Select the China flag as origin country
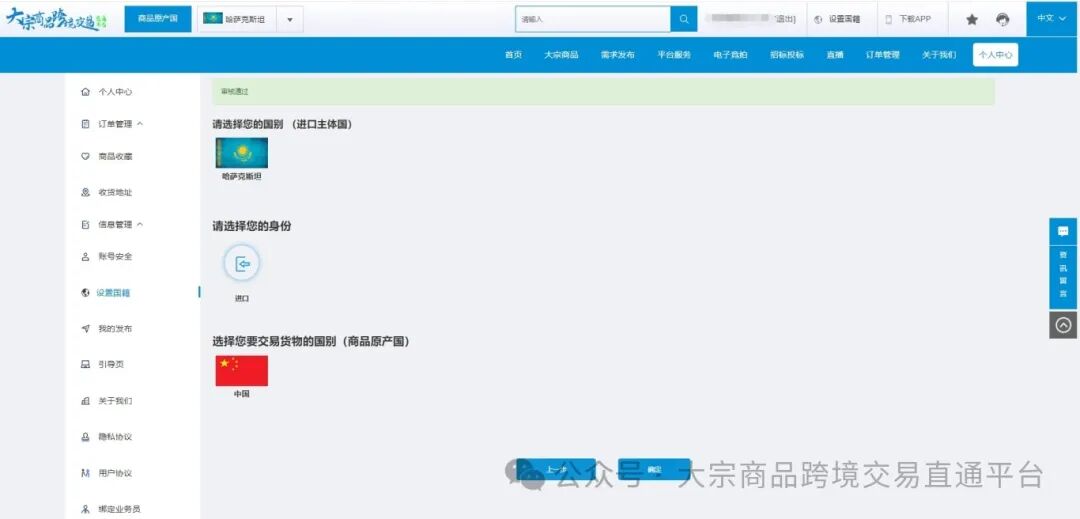The width and height of the screenshot is (1080, 519). (x=241, y=371)
